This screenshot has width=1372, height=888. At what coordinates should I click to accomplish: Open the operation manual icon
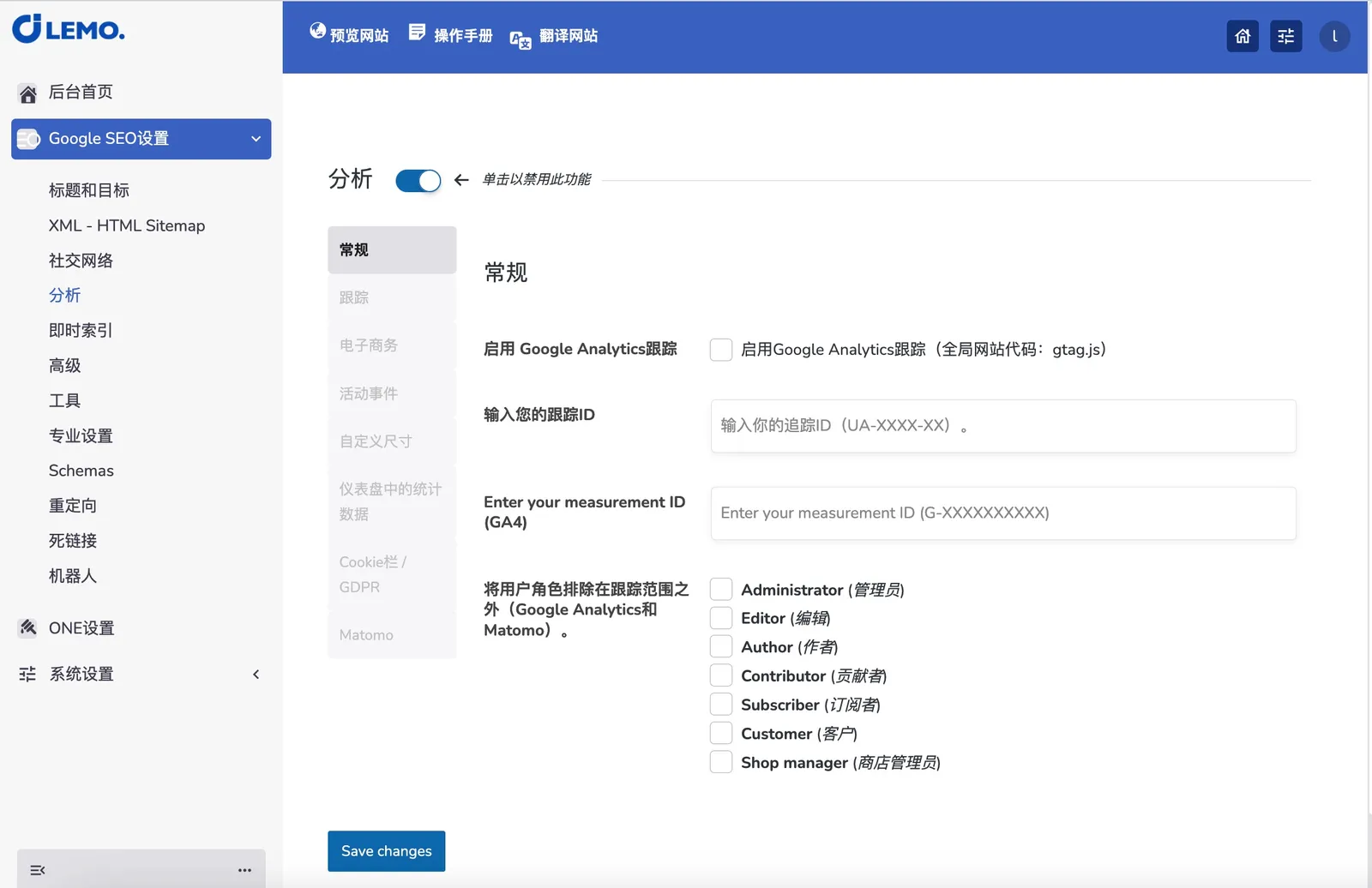[x=417, y=33]
